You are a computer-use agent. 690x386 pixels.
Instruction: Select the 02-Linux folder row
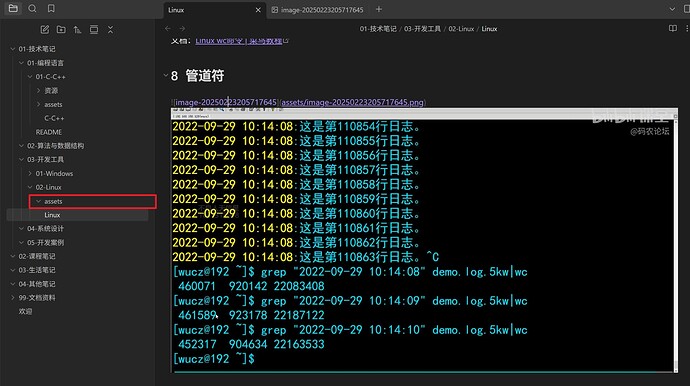(x=48, y=187)
